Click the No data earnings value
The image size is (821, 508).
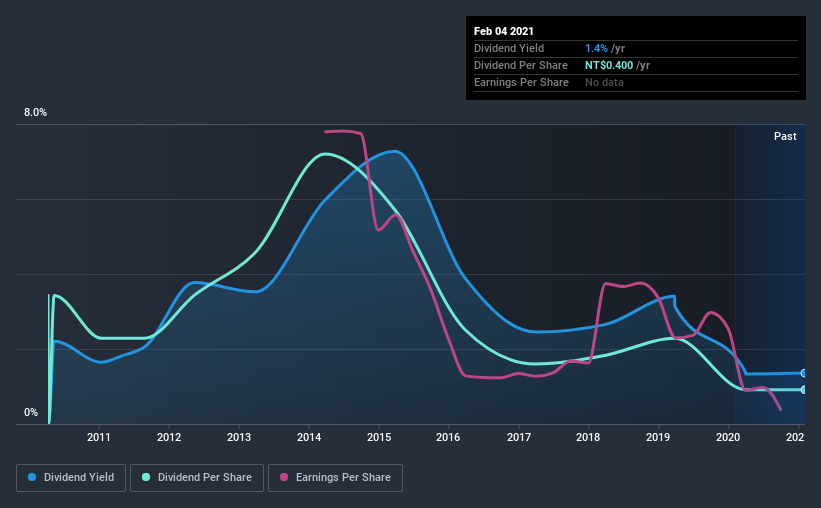(604, 82)
